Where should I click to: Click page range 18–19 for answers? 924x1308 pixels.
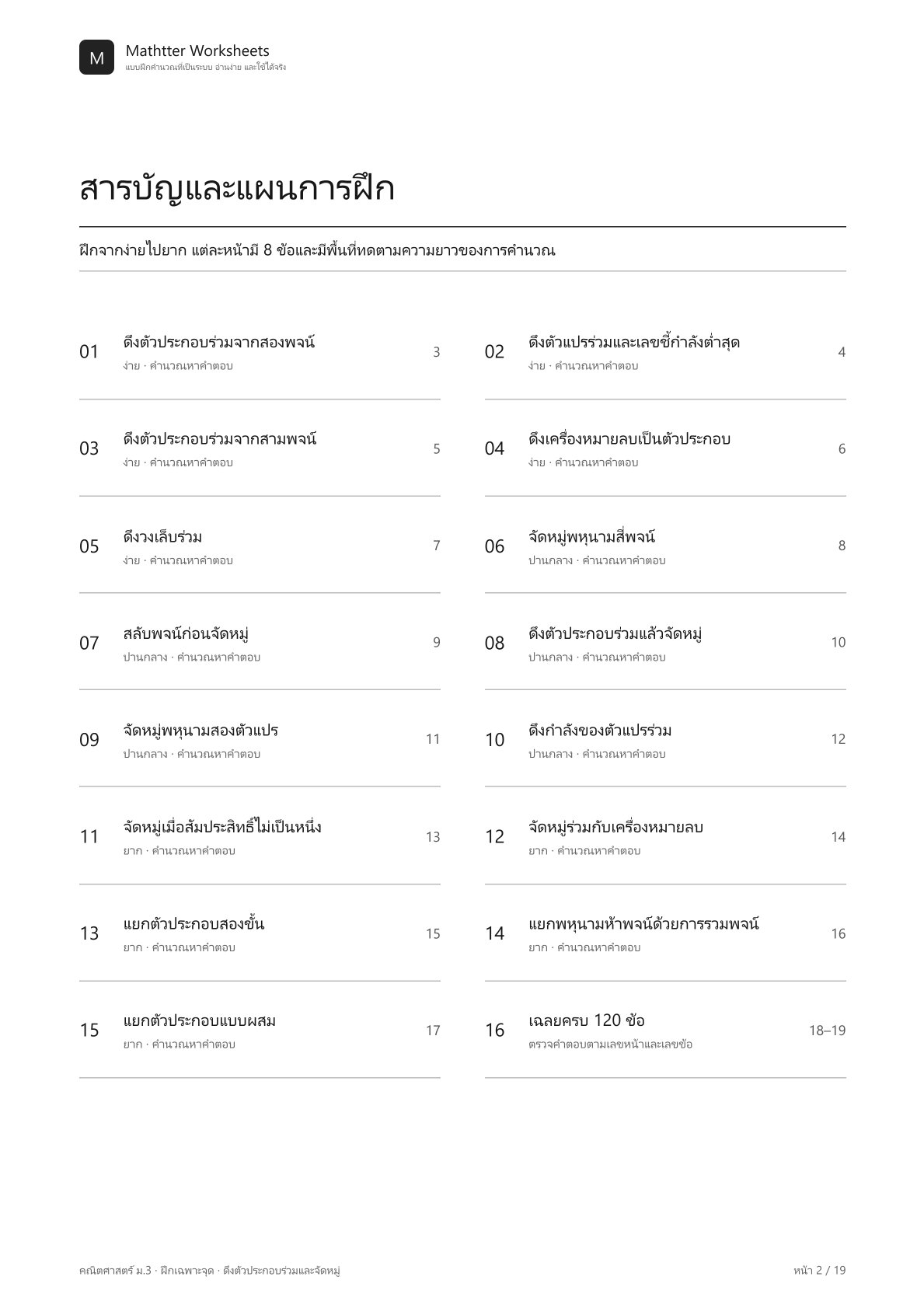tap(827, 1031)
